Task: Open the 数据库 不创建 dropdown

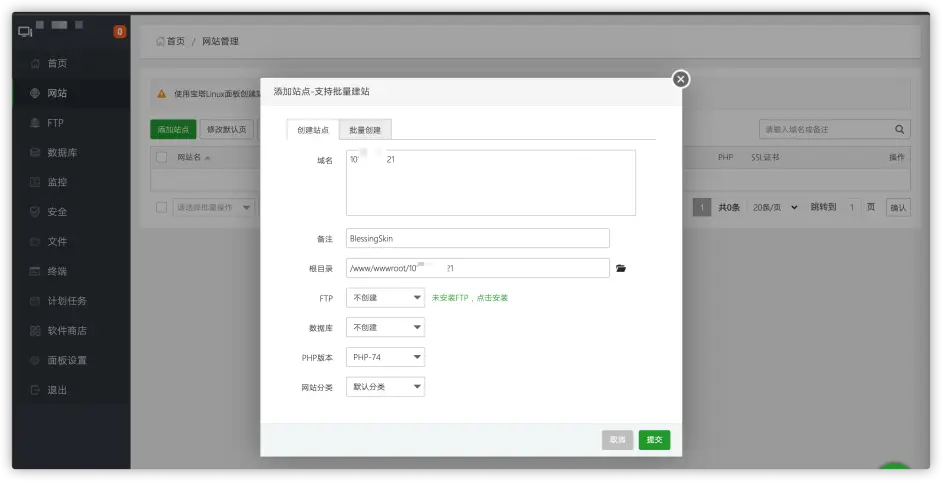Action: click(385, 327)
